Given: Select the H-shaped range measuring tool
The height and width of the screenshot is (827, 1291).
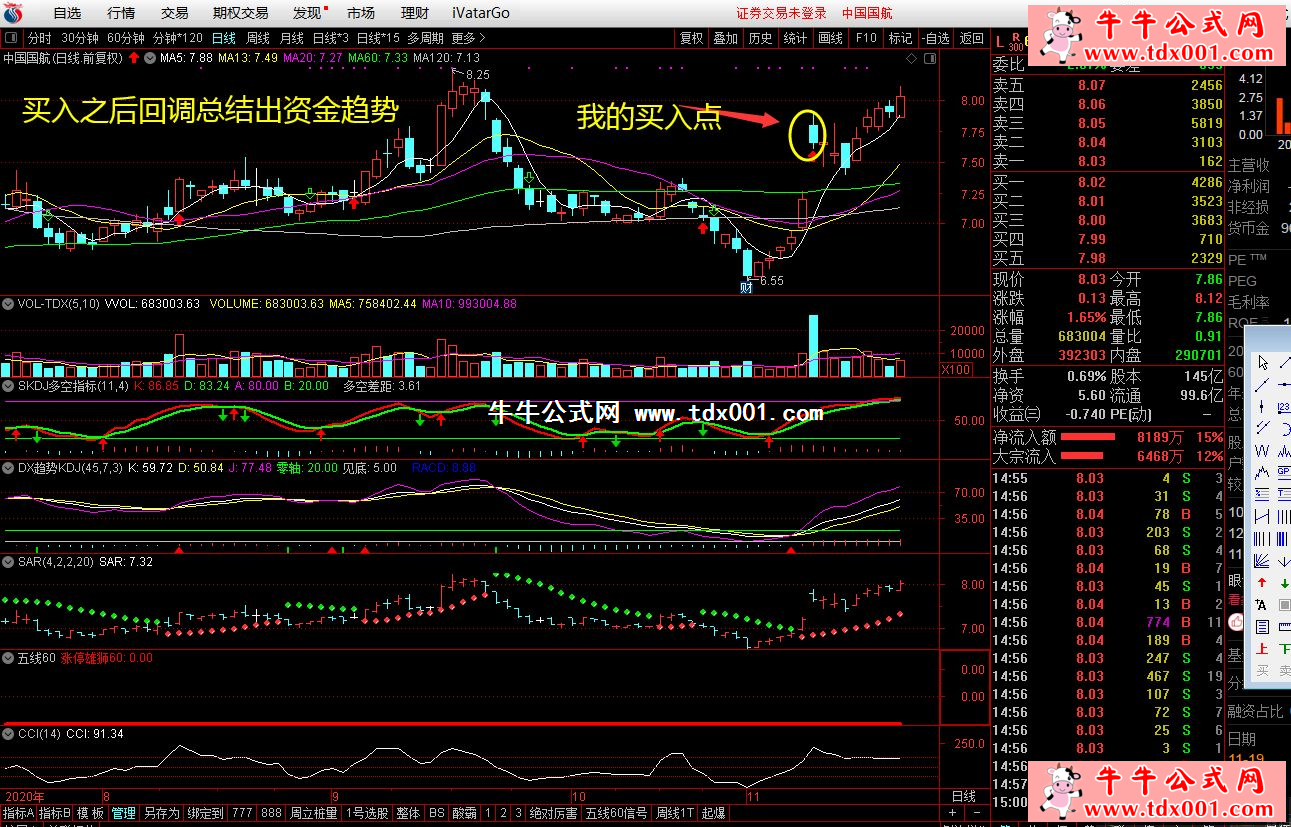Looking at the screenshot, I should coord(1262,517).
